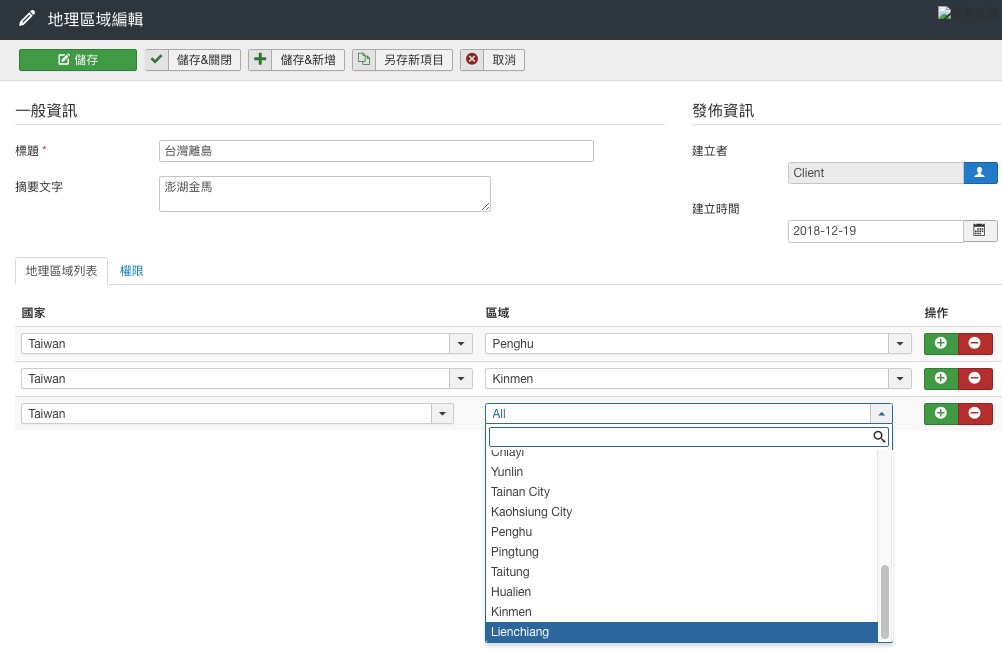
Task: Click the 儲存&關閉 button
Action: pyautogui.click(x=193, y=60)
